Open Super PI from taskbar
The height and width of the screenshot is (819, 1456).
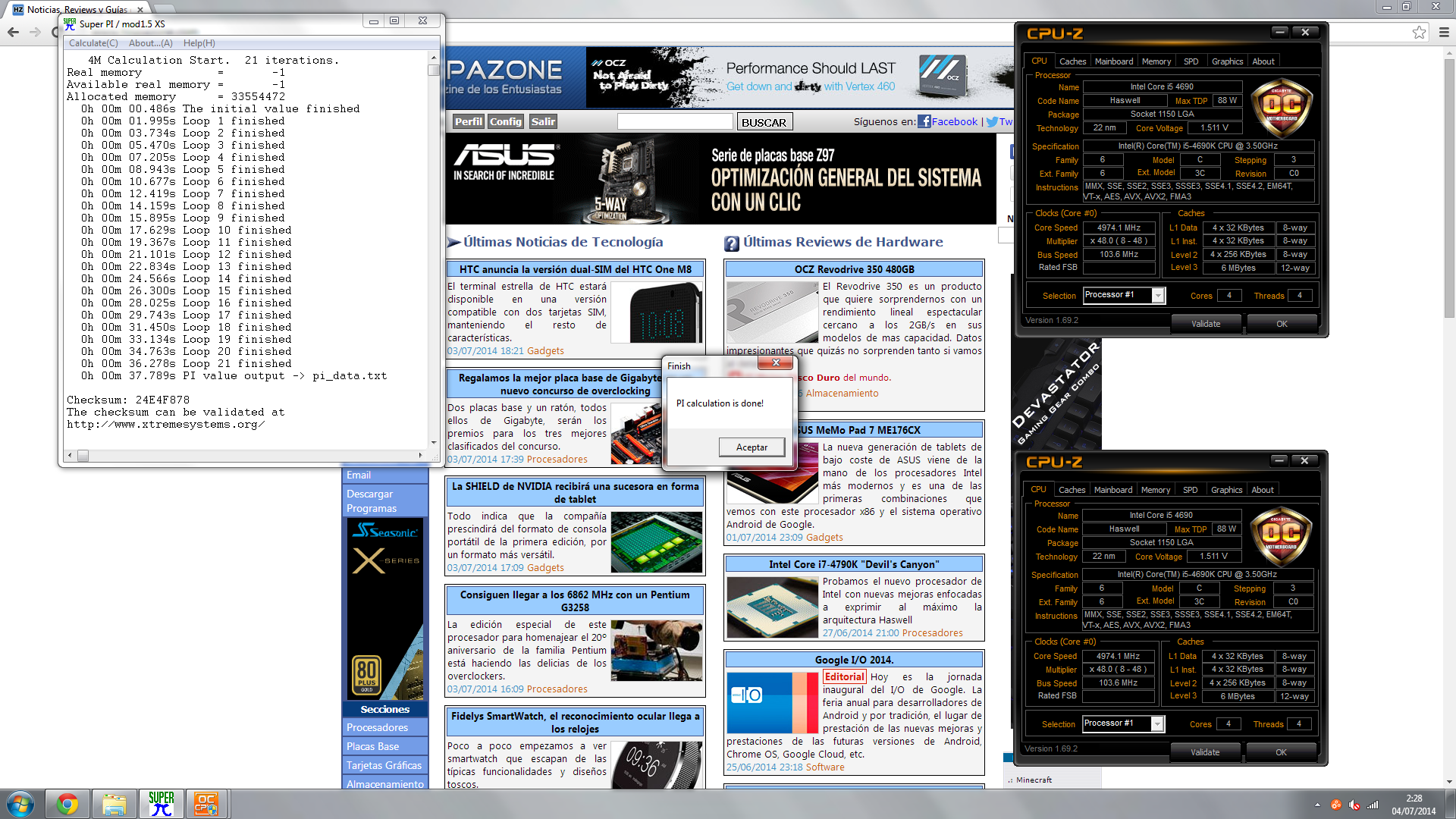click(161, 804)
